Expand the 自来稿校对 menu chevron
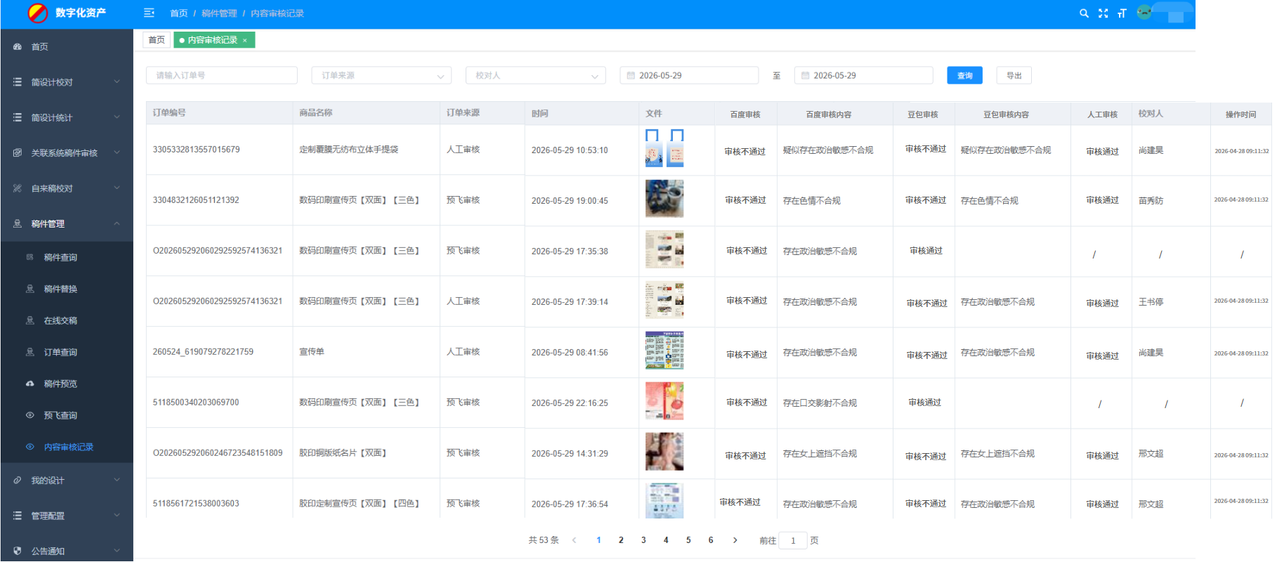 tap(117, 188)
